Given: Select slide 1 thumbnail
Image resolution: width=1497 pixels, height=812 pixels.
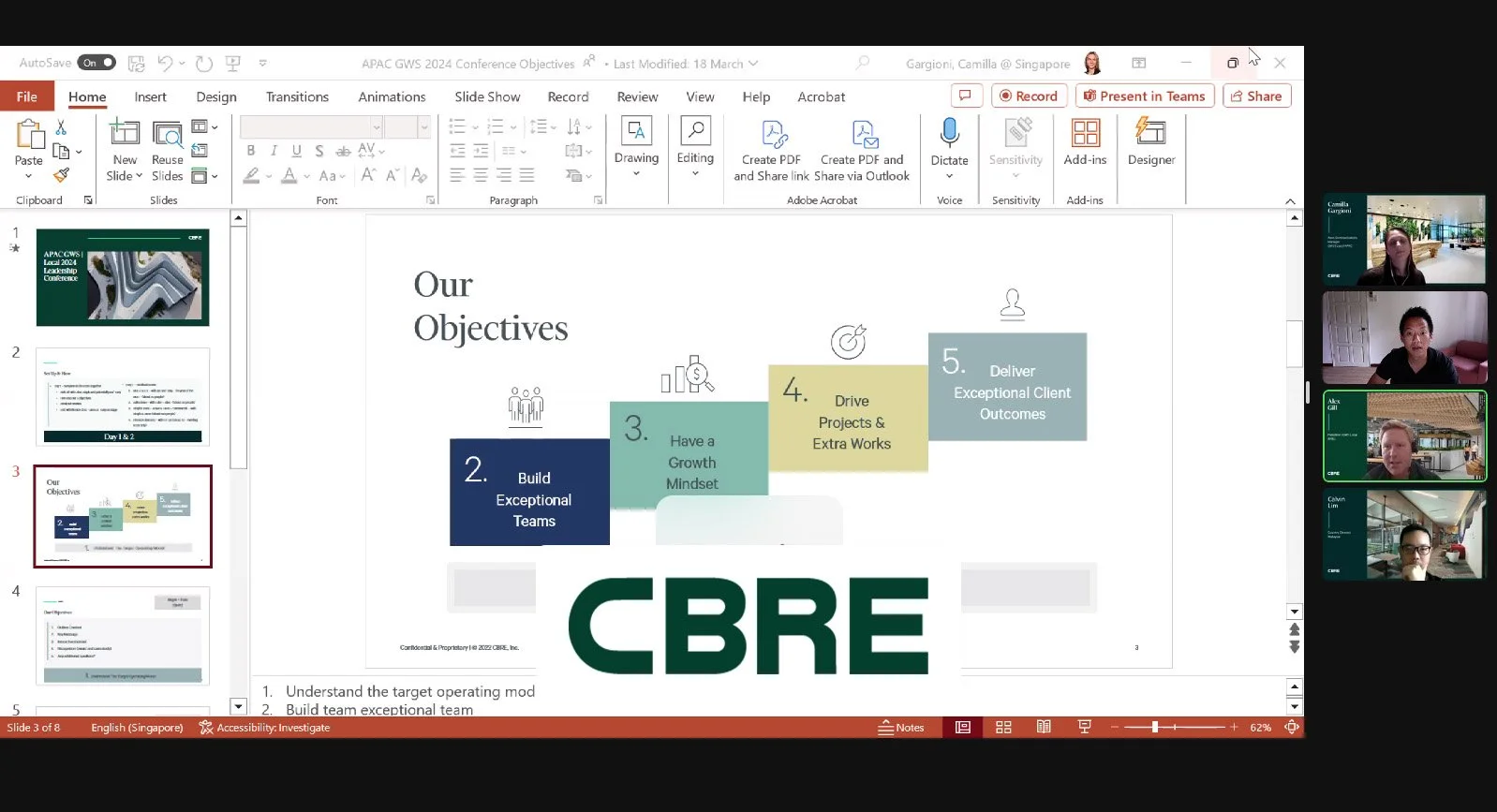Looking at the screenshot, I should coord(123,277).
